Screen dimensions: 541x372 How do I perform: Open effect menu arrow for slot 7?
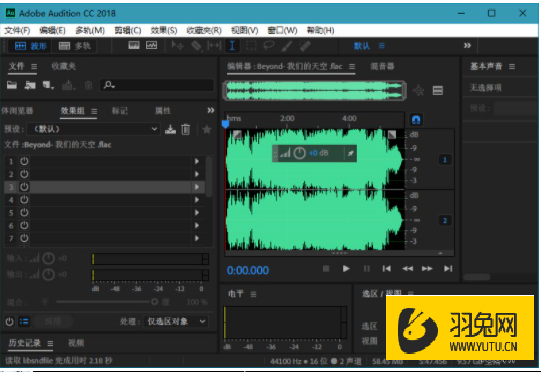tap(197, 238)
